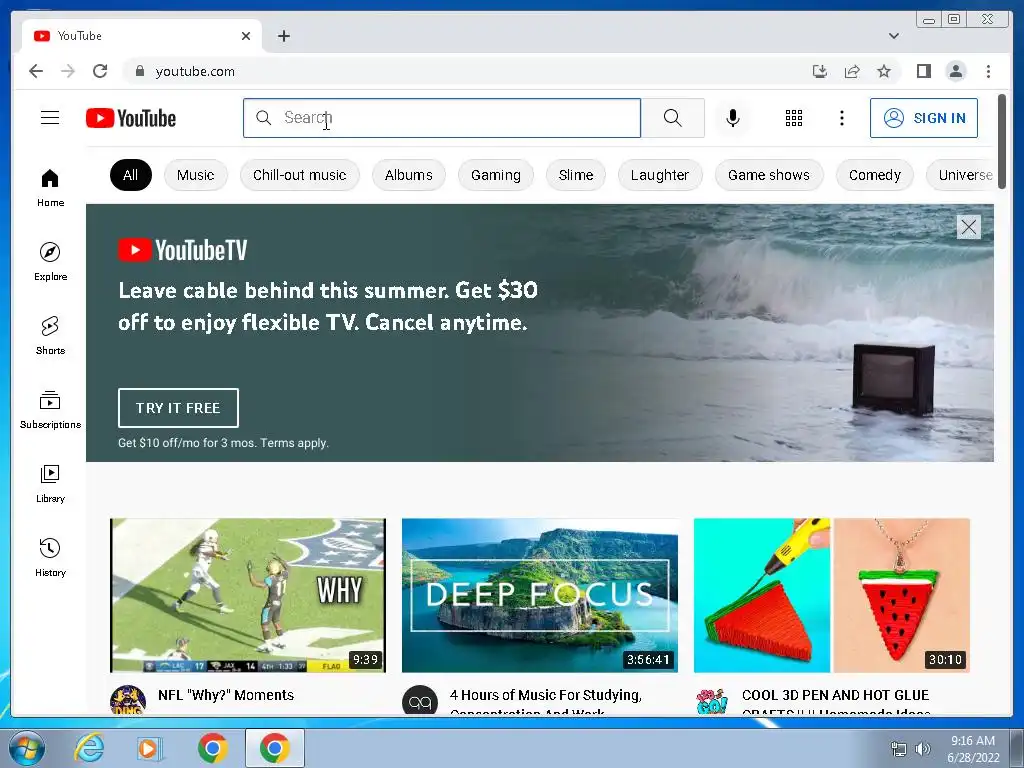Open the YouTube apps grid
The height and width of the screenshot is (768, 1024).
tap(793, 118)
